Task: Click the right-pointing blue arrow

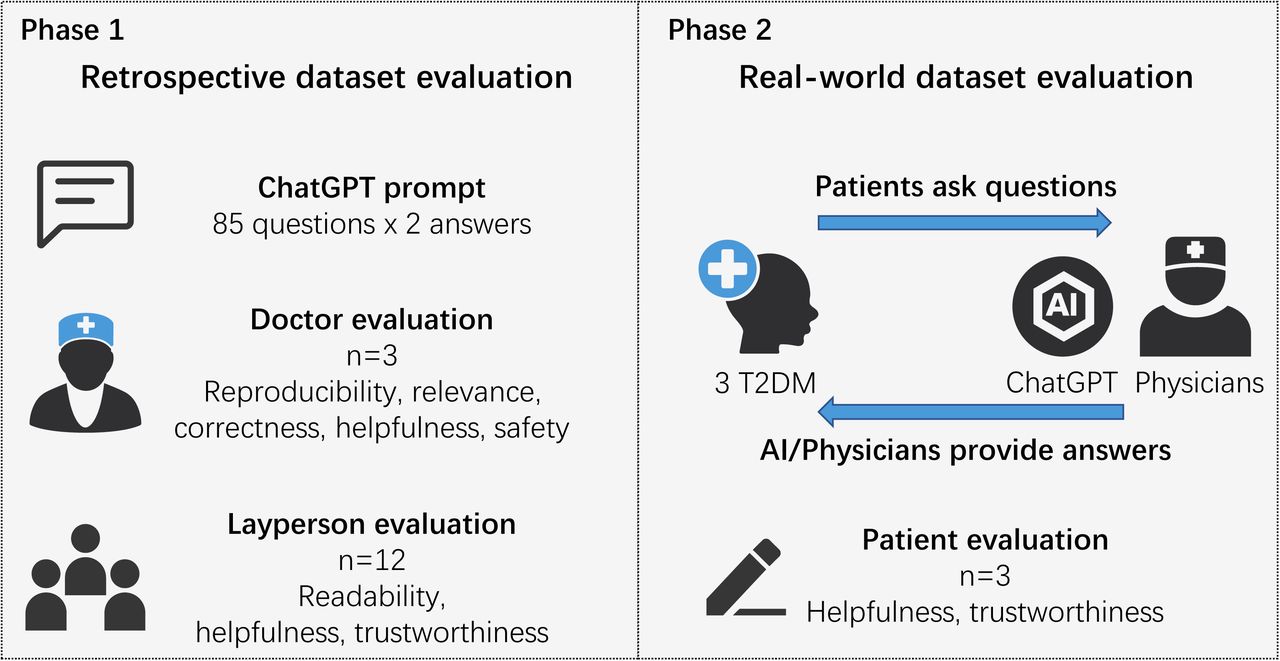Action: pyautogui.click(x=965, y=222)
